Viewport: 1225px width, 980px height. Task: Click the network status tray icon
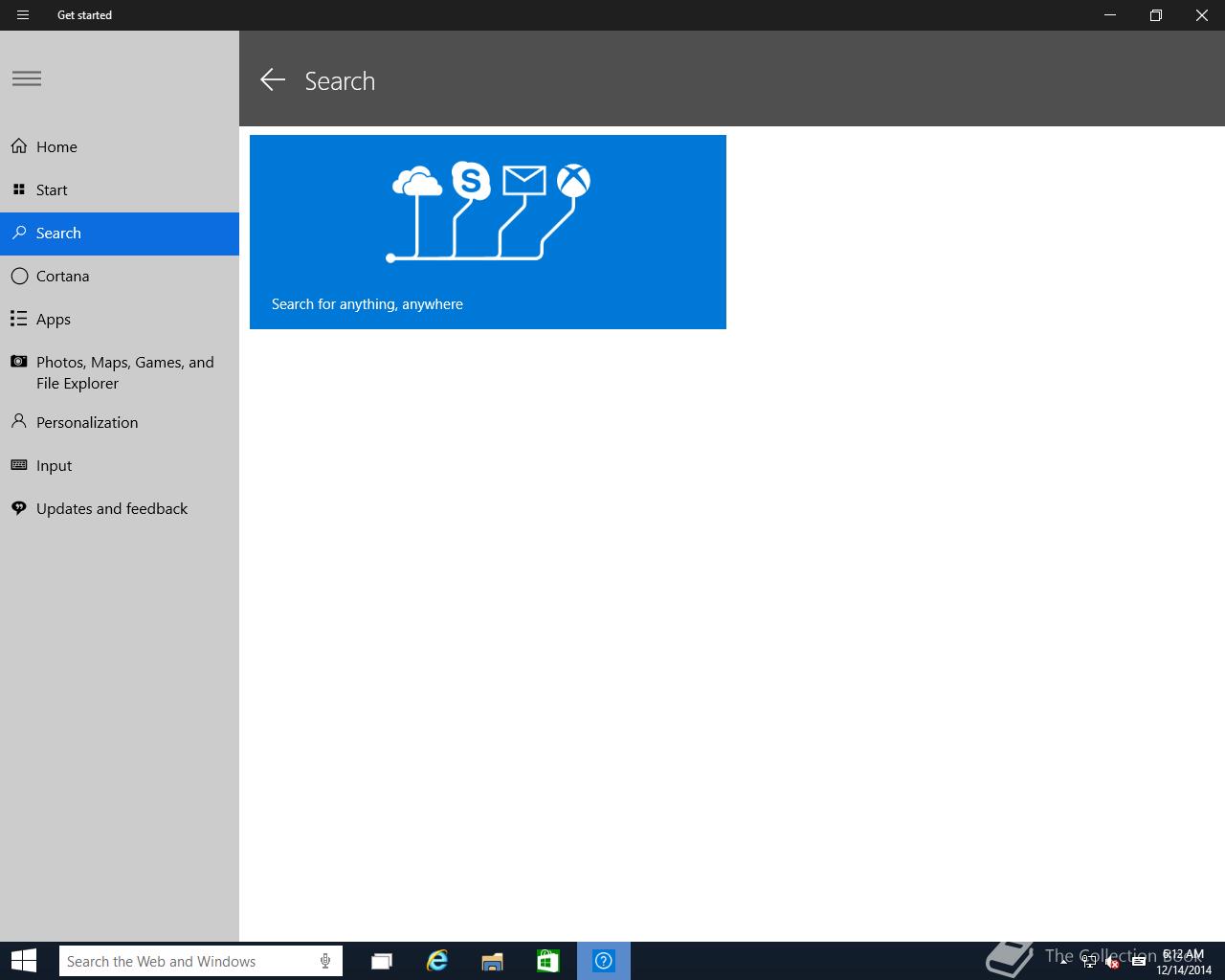tap(1089, 962)
